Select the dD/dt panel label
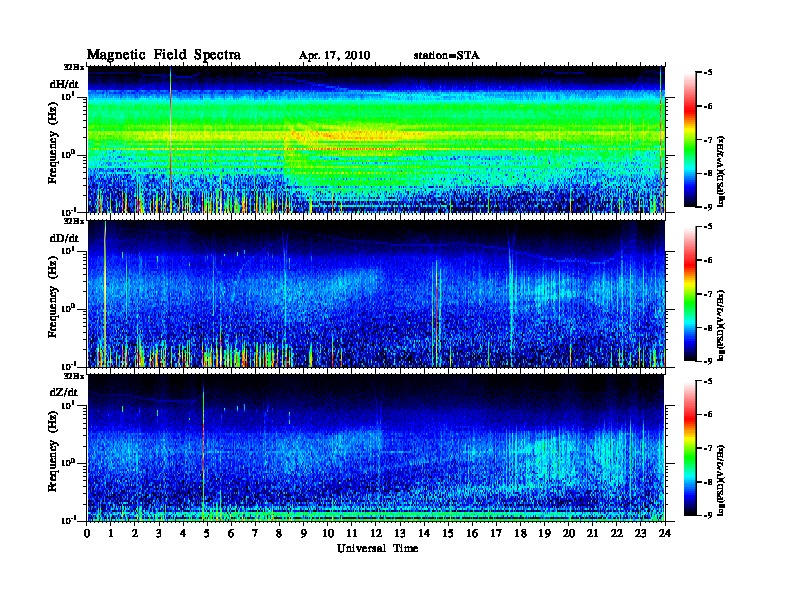 (x=64, y=238)
